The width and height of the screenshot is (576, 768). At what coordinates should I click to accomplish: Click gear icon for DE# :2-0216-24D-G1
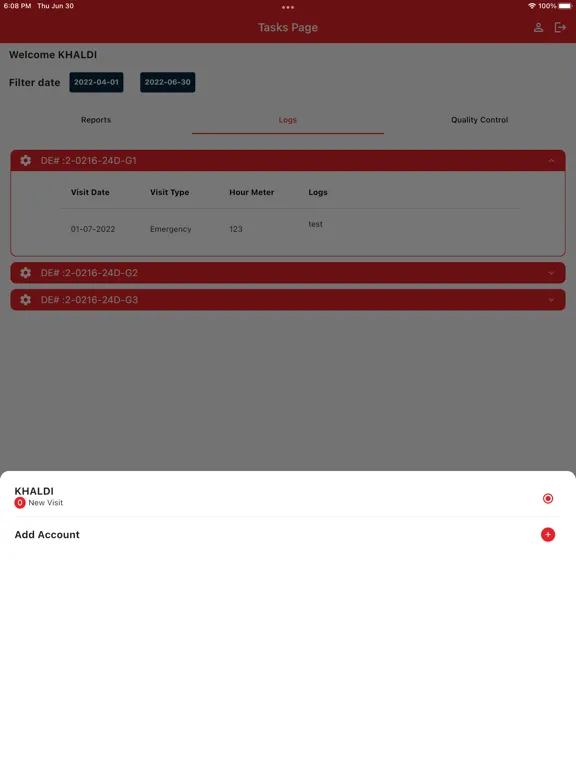tap(25, 160)
